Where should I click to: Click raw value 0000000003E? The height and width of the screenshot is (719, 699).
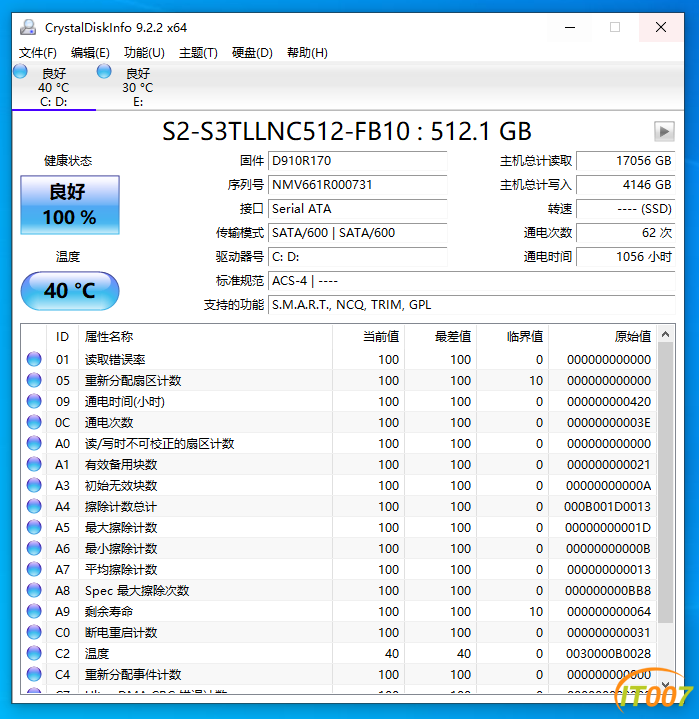click(x=609, y=423)
